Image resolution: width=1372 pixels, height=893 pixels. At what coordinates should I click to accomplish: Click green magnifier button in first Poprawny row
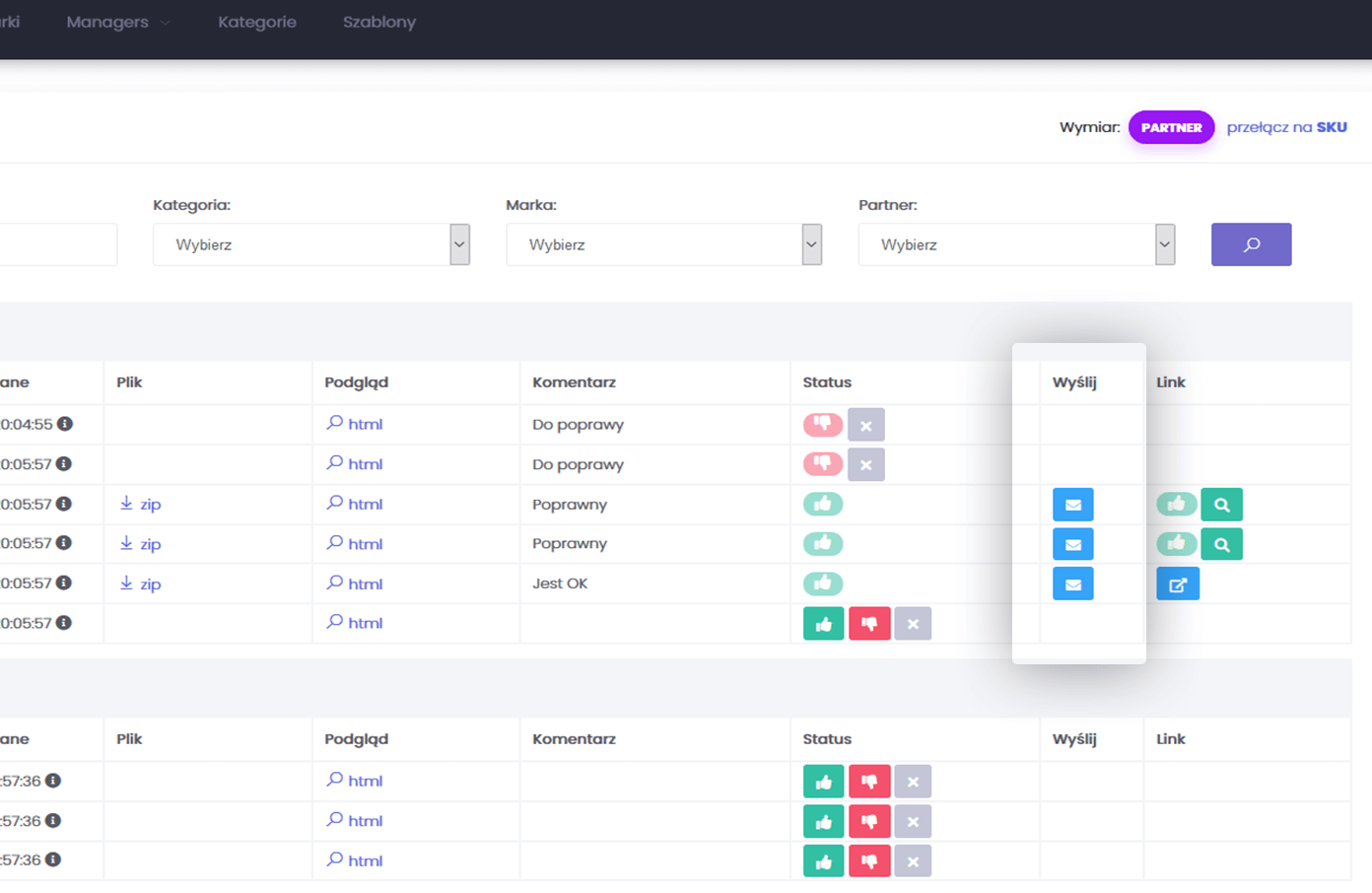point(1222,505)
